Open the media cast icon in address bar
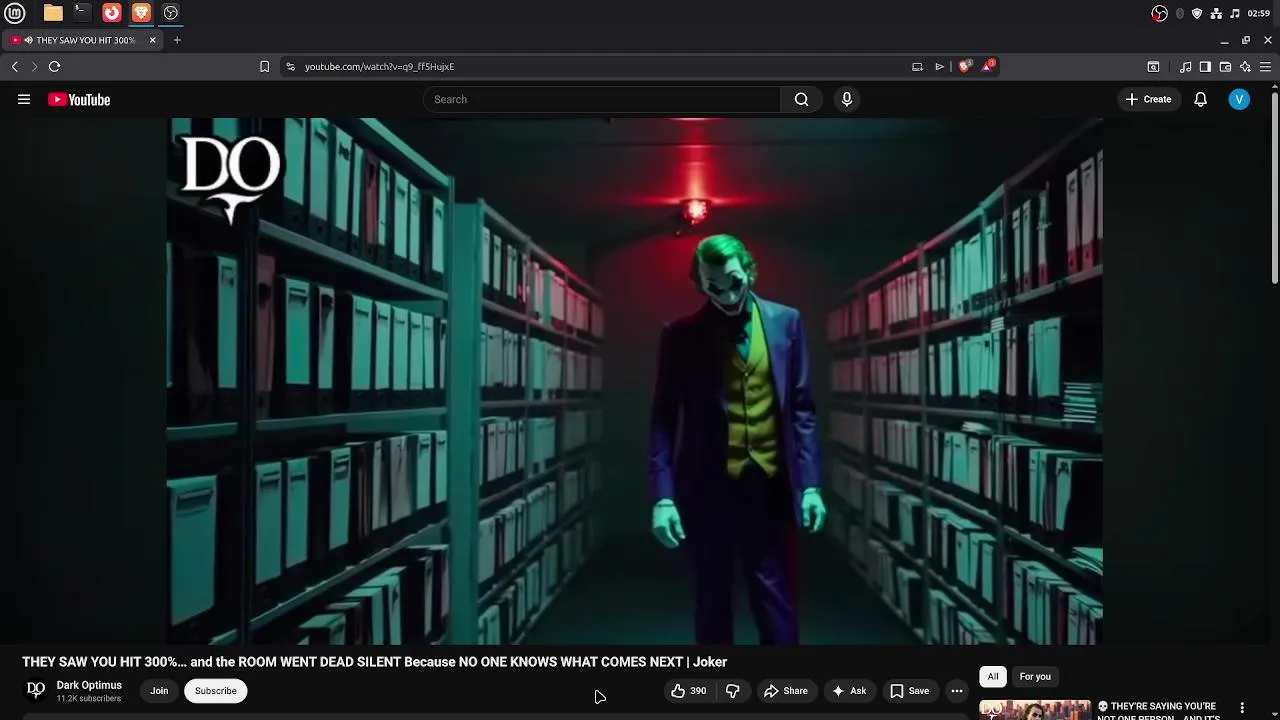The width and height of the screenshot is (1280, 720). coord(917,66)
